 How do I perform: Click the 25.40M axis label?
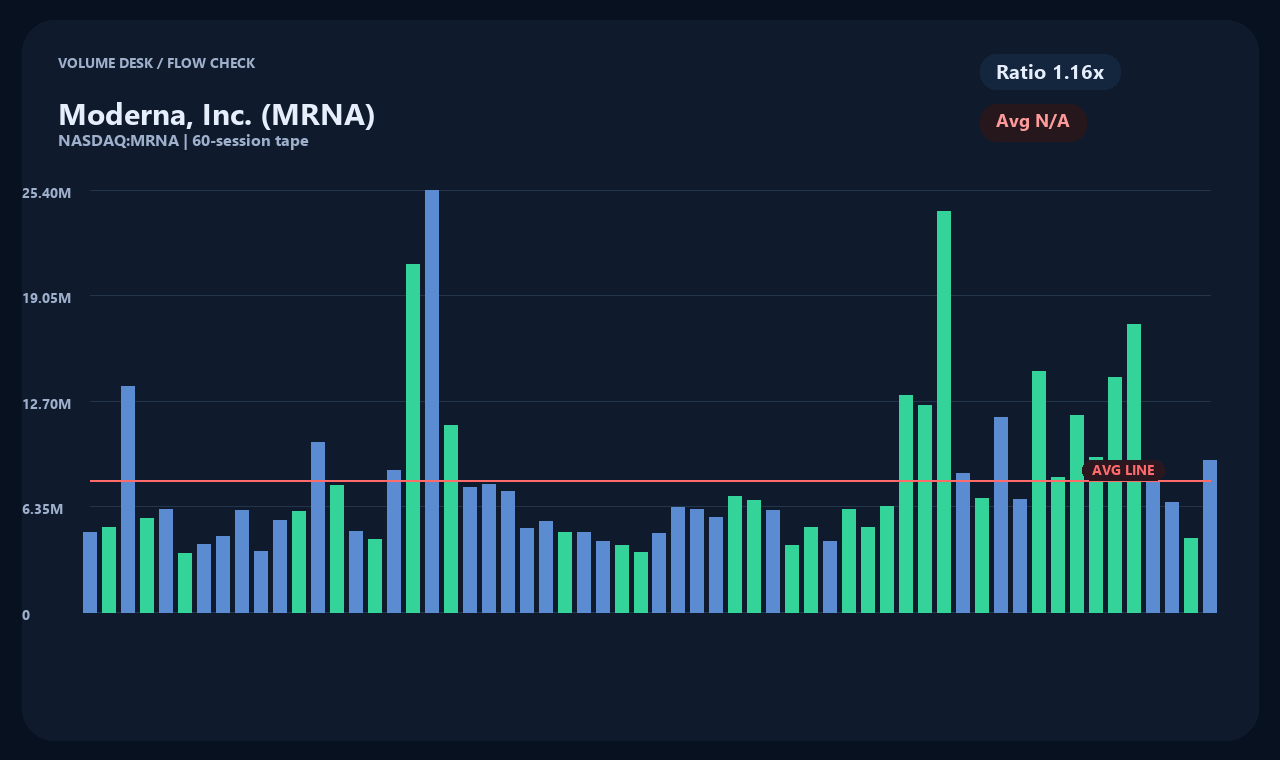pos(47,192)
